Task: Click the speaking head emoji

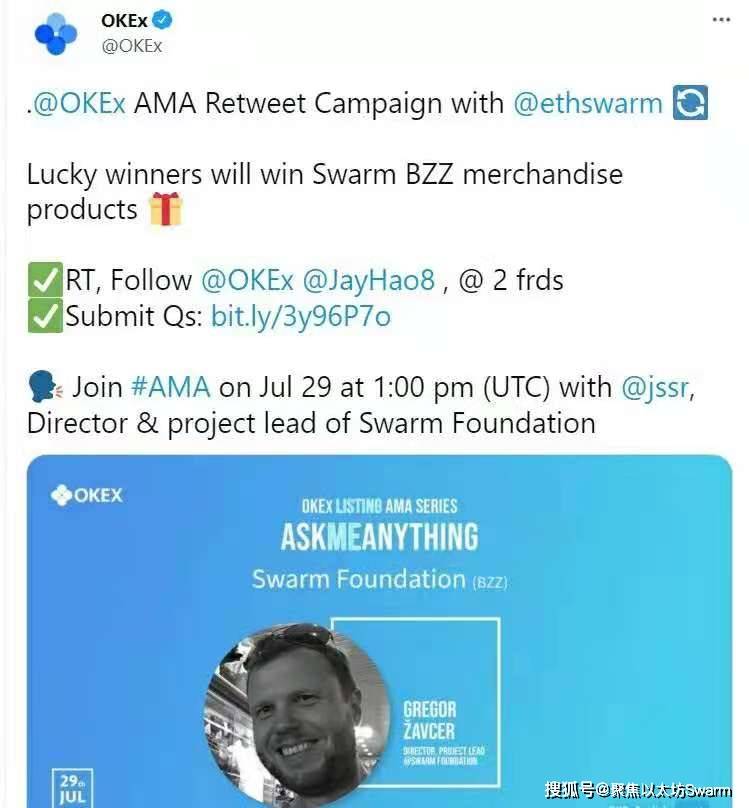Action: 45,386
